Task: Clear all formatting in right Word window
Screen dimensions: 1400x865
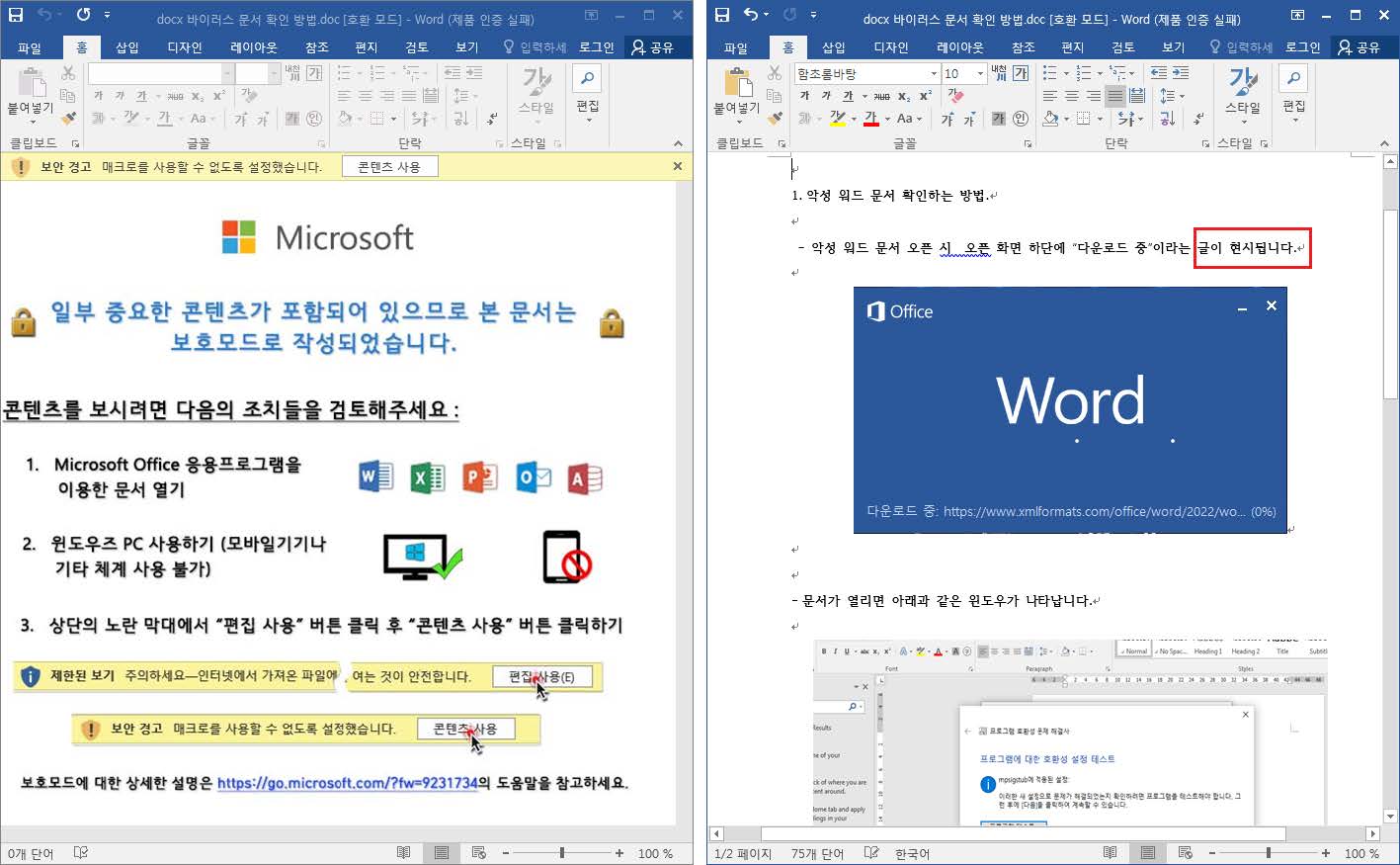Action: pyautogui.click(x=955, y=96)
